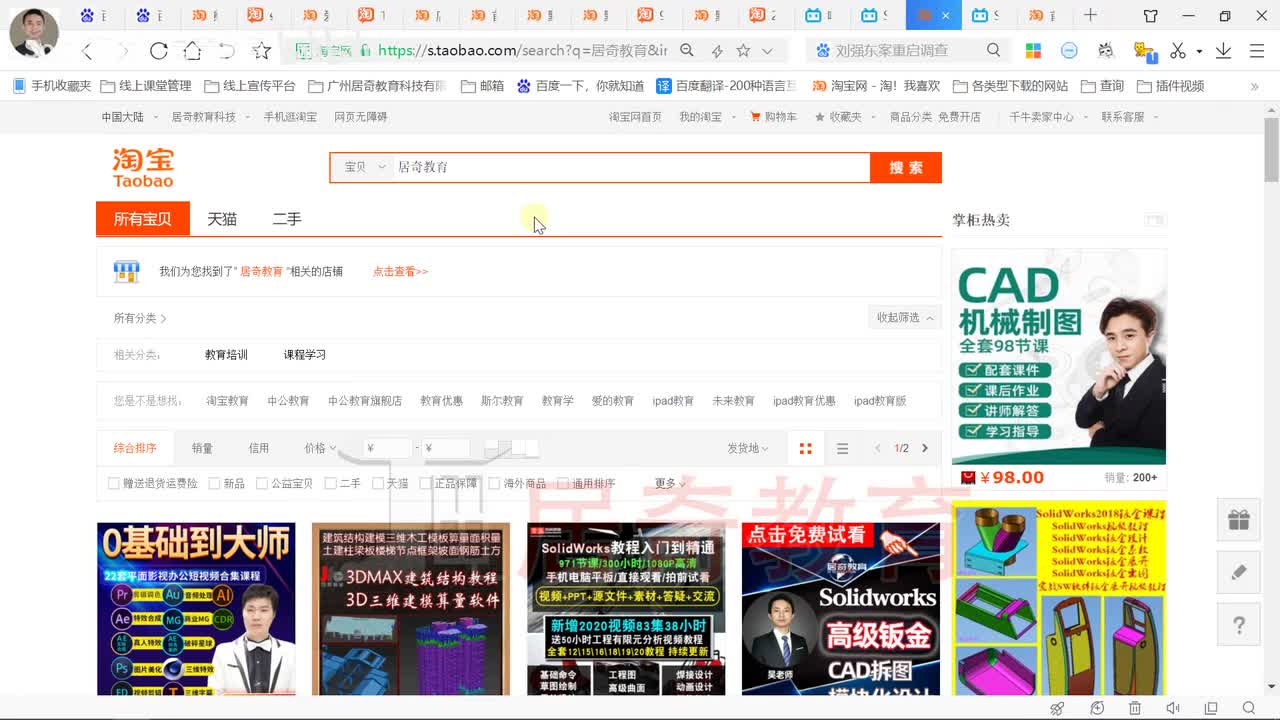Click the pencil feedback sidebar icon
The height and width of the screenshot is (720, 1280).
tap(1239, 573)
